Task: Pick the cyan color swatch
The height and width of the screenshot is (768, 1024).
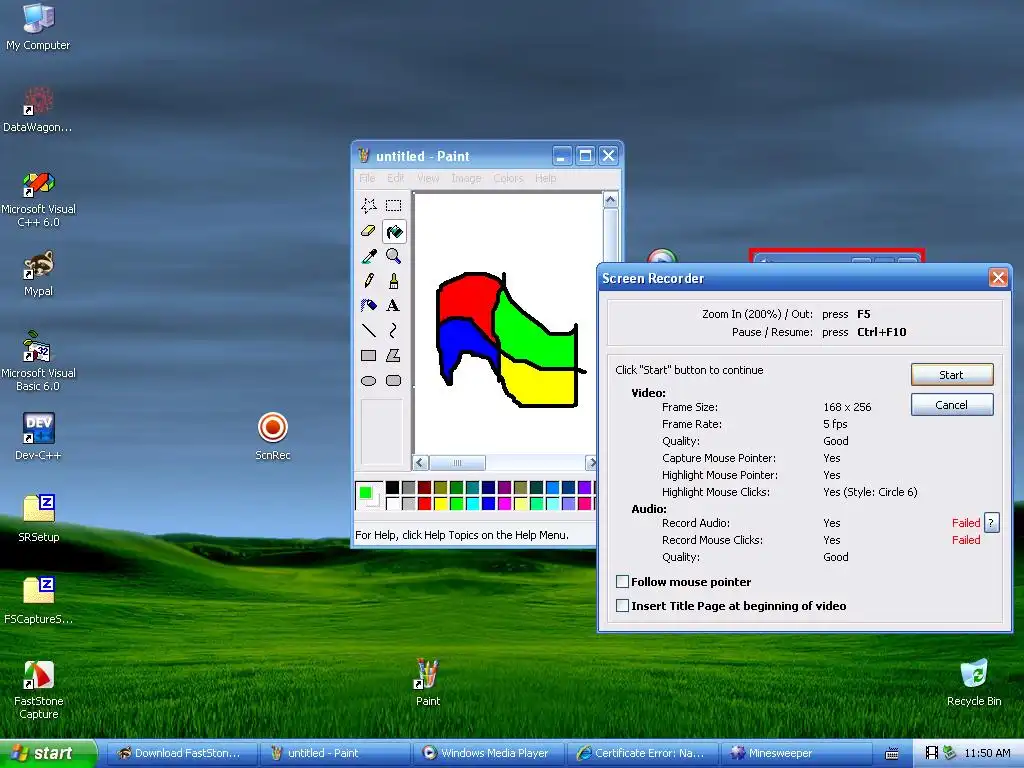Action: point(473,504)
